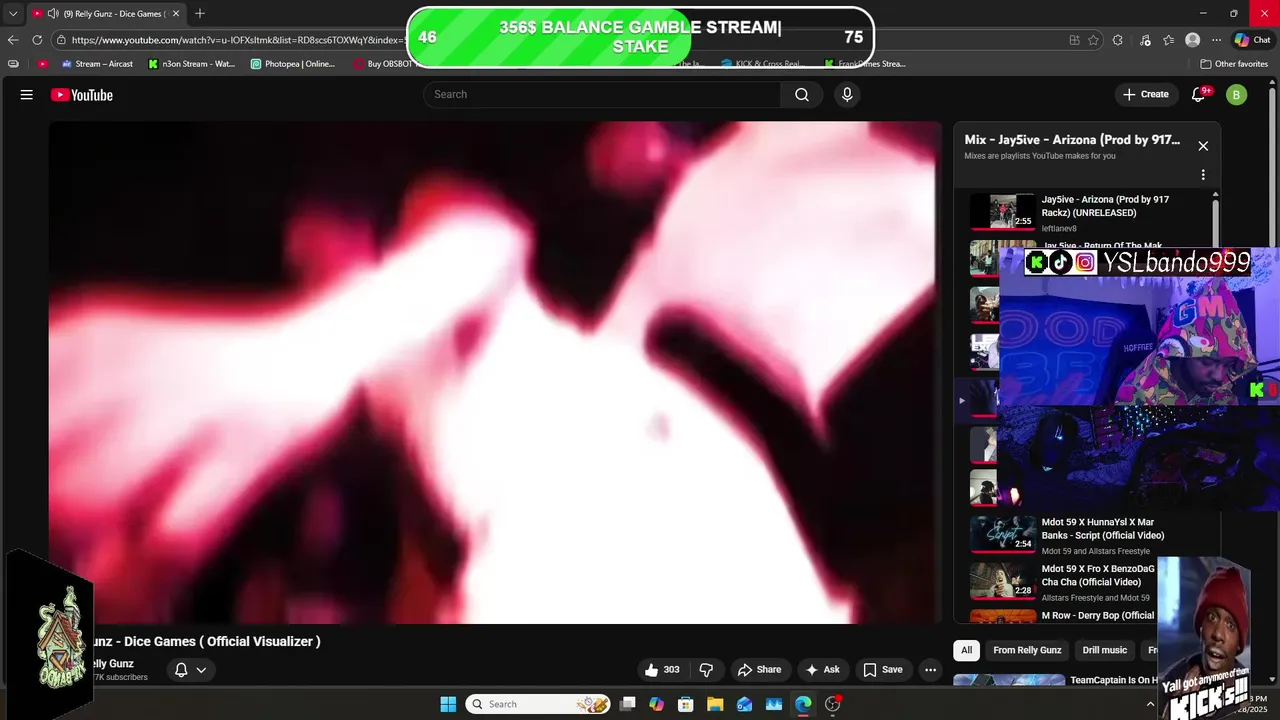
Task: Open the favorites list toolbar icon
Action: (x=1168, y=40)
